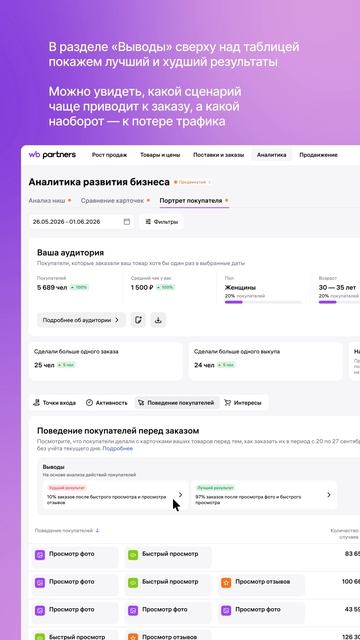The width and height of the screenshot is (360, 640).
Task: Click the Активность clock icon
Action: pos(89,402)
